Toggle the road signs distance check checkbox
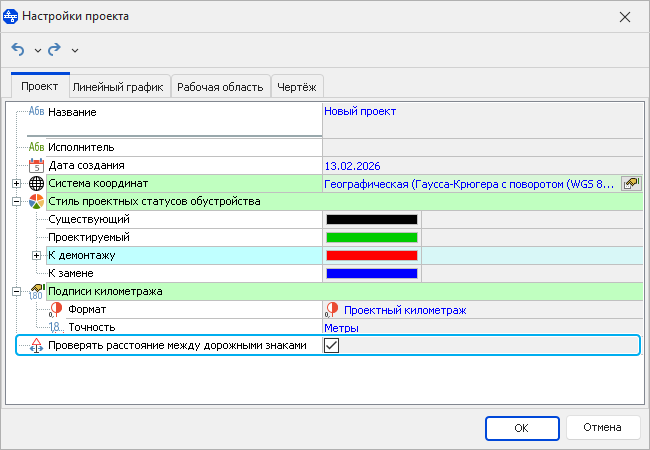 (x=332, y=345)
